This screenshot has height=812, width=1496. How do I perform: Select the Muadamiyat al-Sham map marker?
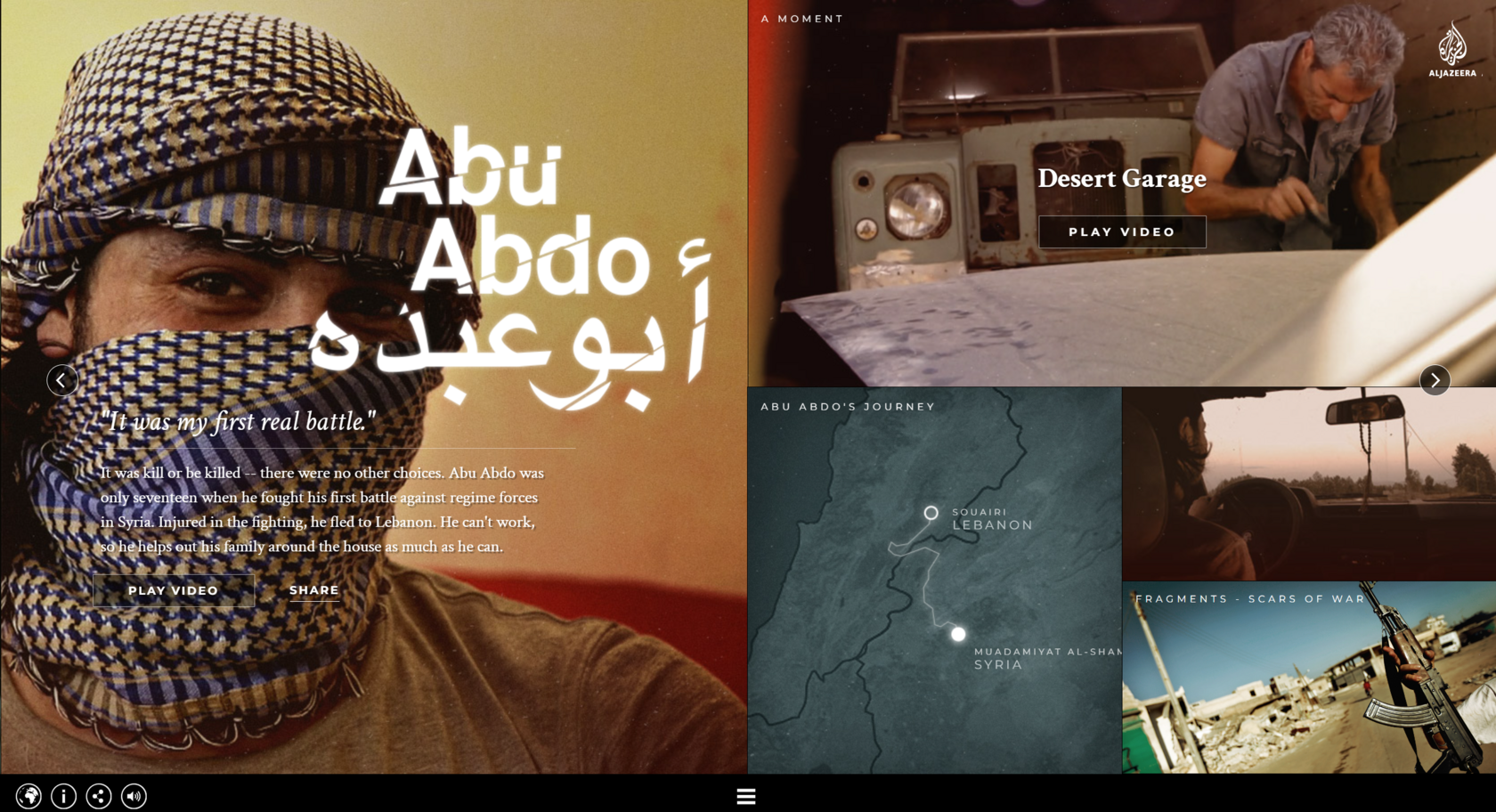coord(958,634)
